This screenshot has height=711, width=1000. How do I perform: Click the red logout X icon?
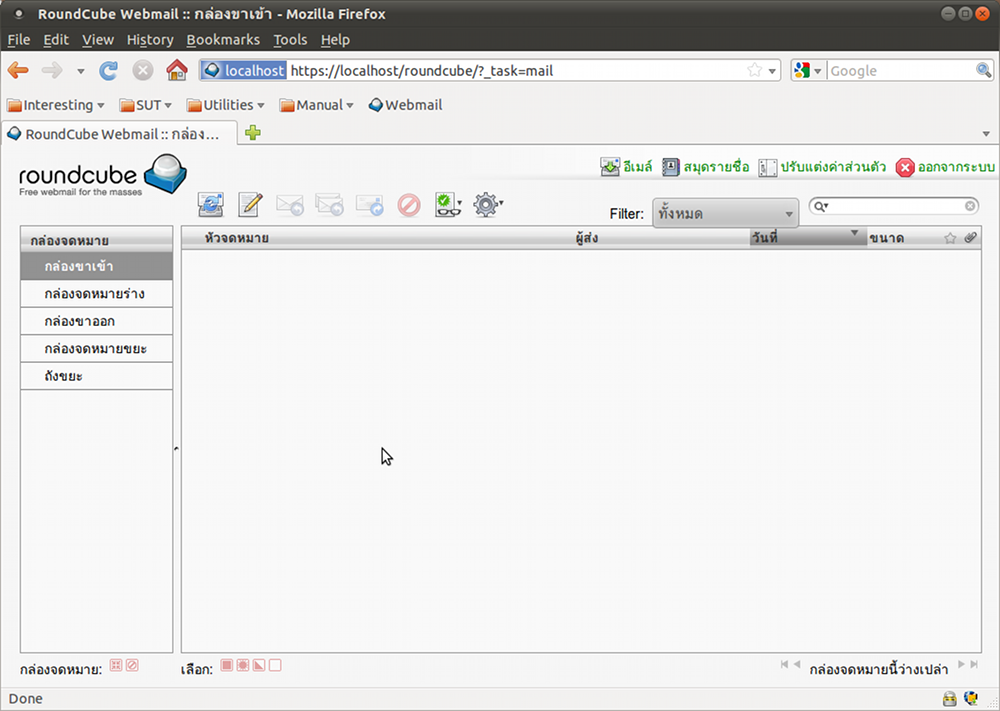tap(905, 168)
